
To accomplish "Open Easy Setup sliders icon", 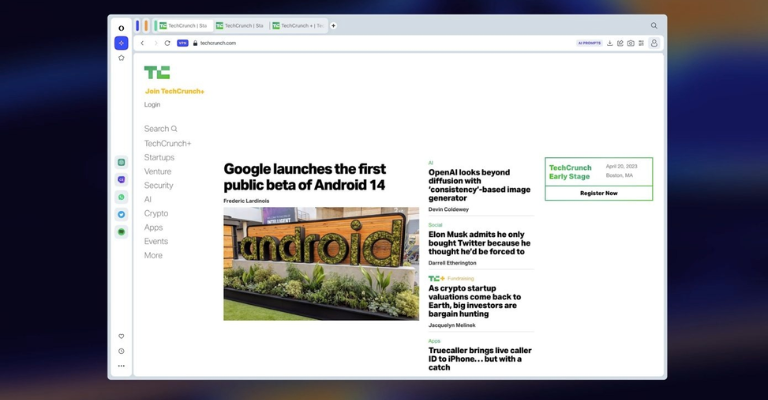I will pyautogui.click(x=641, y=43).
